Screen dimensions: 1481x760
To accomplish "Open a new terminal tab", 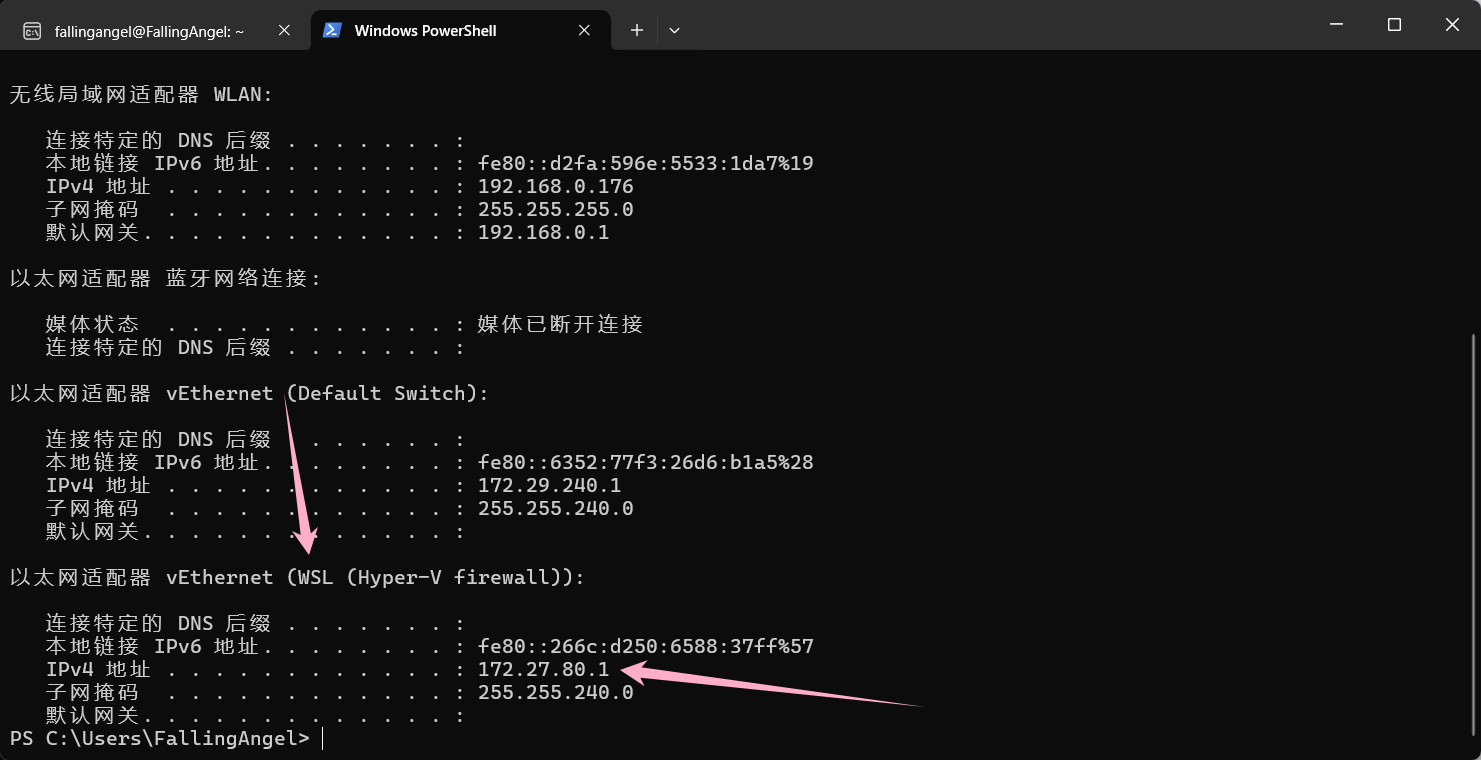I will point(636,31).
